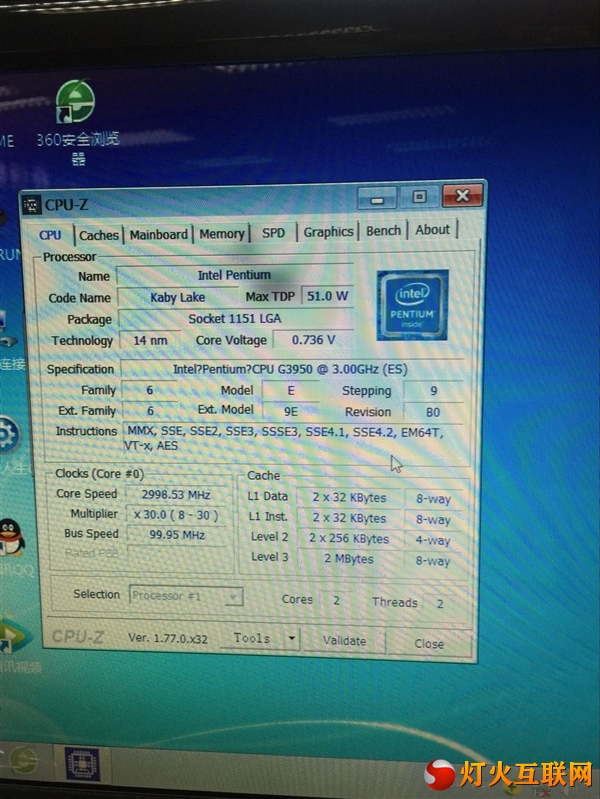Open the Mainboard tab
The image size is (600, 799).
click(159, 234)
